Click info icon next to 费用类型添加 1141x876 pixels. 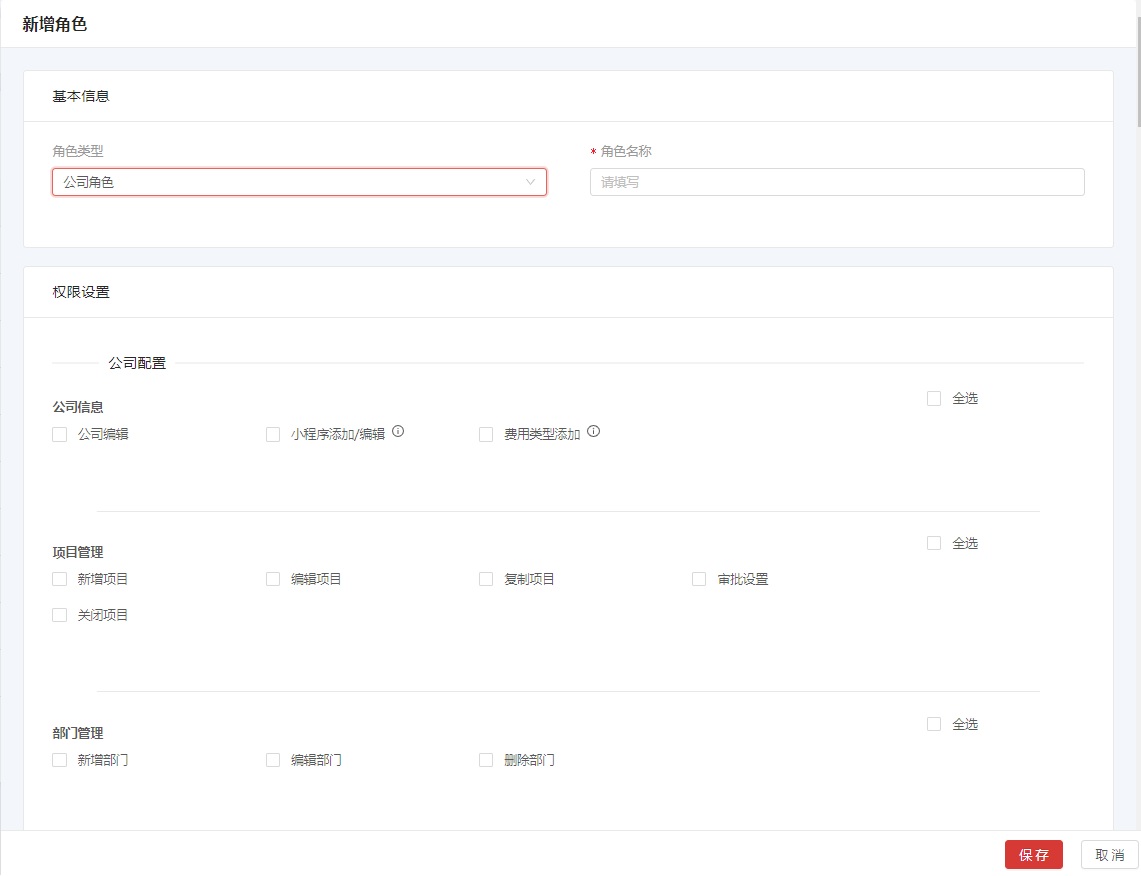tap(594, 431)
